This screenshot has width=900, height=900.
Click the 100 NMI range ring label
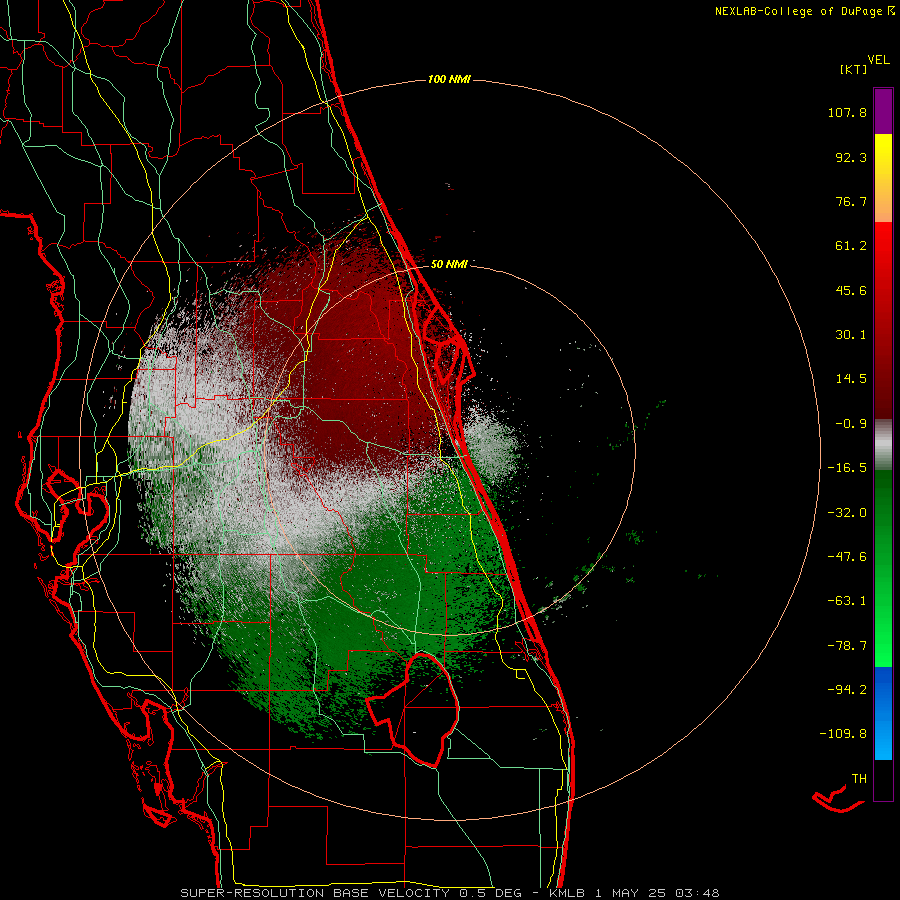click(449, 79)
